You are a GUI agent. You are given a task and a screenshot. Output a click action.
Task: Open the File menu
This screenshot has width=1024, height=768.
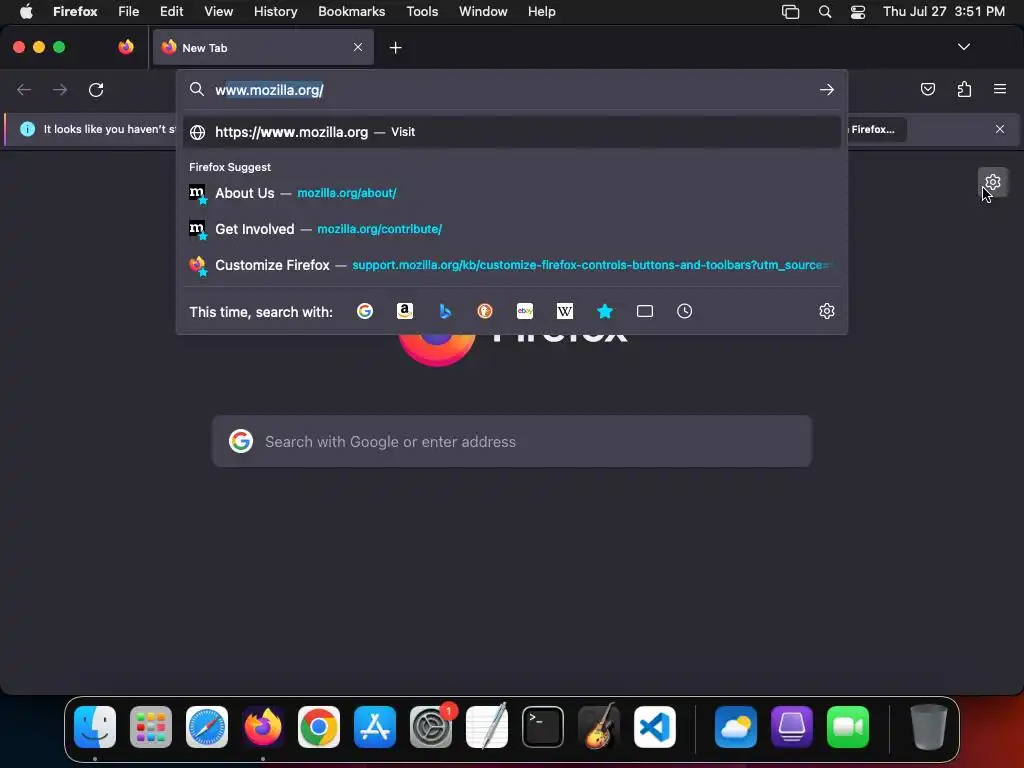tap(129, 11)
